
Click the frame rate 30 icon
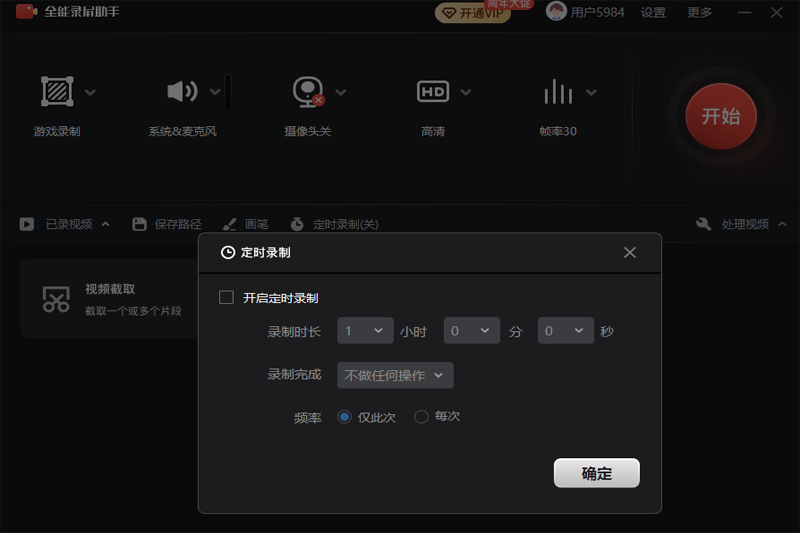tap(557, 92)
